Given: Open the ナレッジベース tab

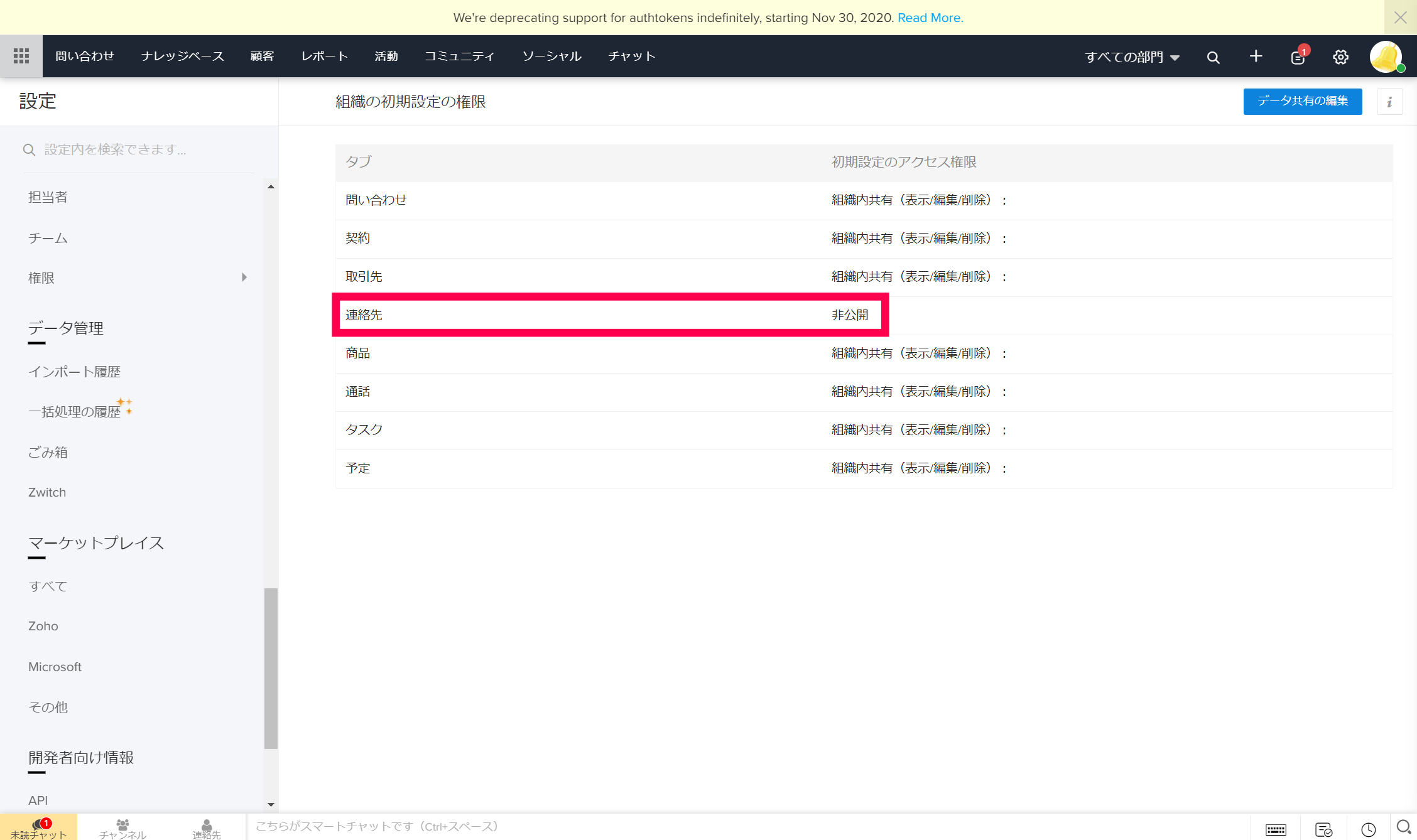Looking at the screenshot, I should pos(182,57).
